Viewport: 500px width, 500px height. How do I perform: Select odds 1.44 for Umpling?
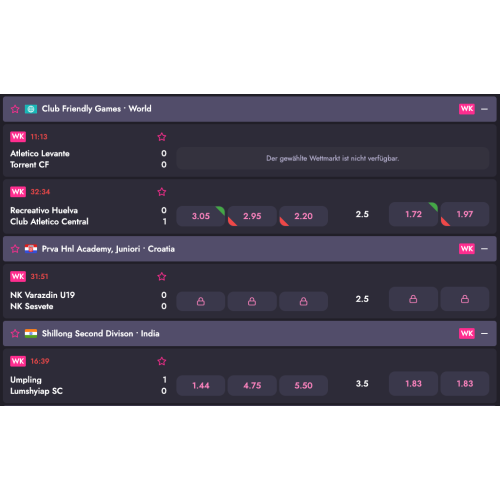201,386
